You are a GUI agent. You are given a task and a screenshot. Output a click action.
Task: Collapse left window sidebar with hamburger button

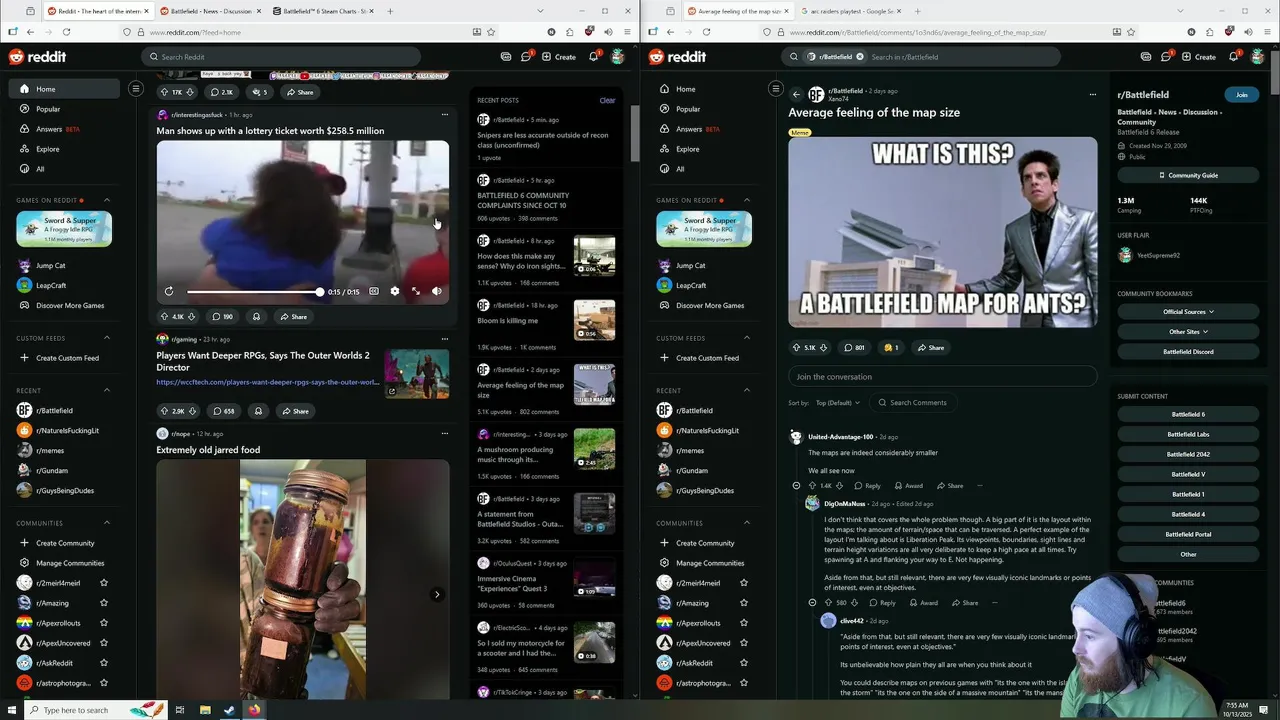point(136,89)
